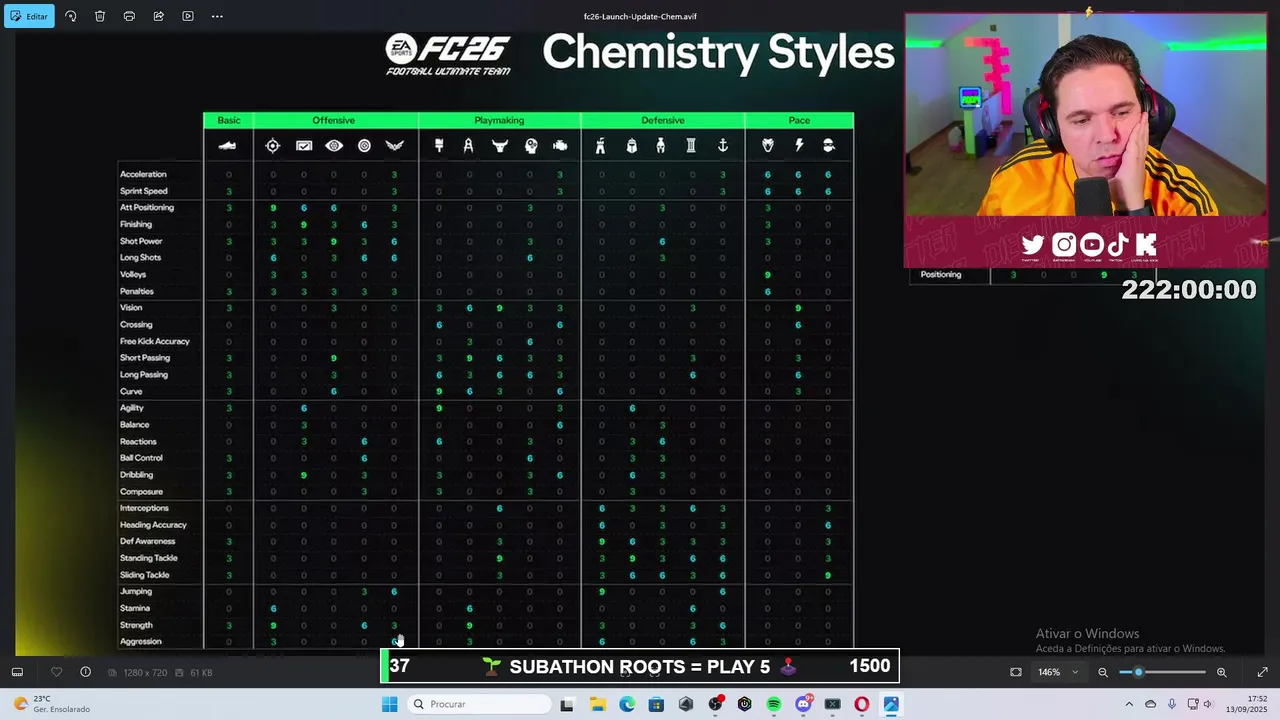
Task: Open Microsoft Store from the taskbar
Action: click(656, 704)
